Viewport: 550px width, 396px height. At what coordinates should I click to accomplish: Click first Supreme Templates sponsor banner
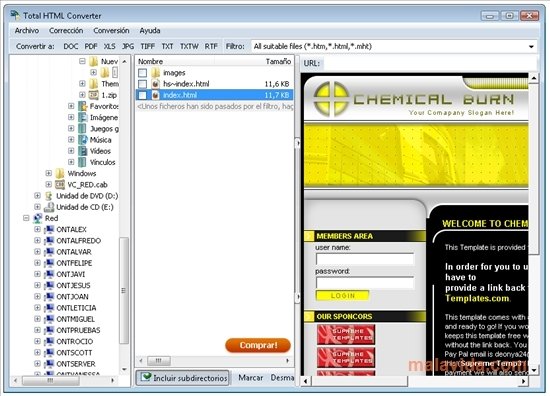coord(346,334)
